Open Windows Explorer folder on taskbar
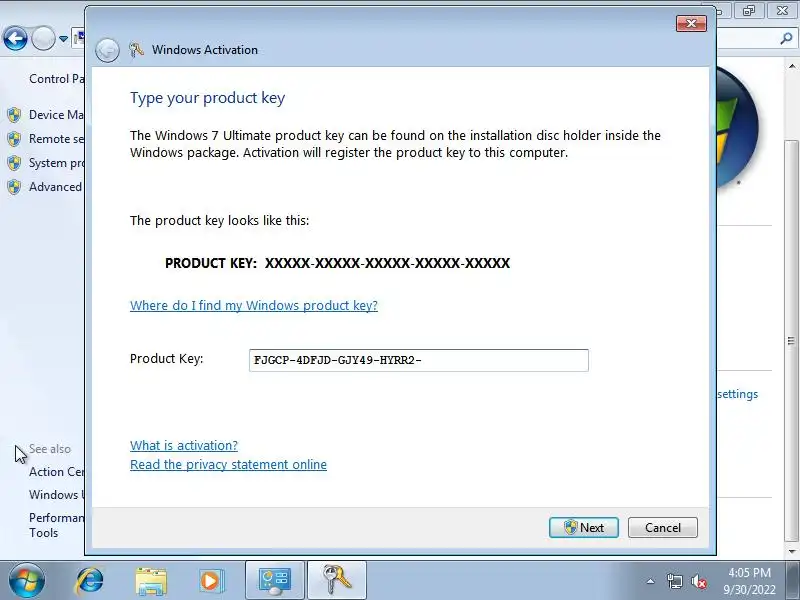 151,581
